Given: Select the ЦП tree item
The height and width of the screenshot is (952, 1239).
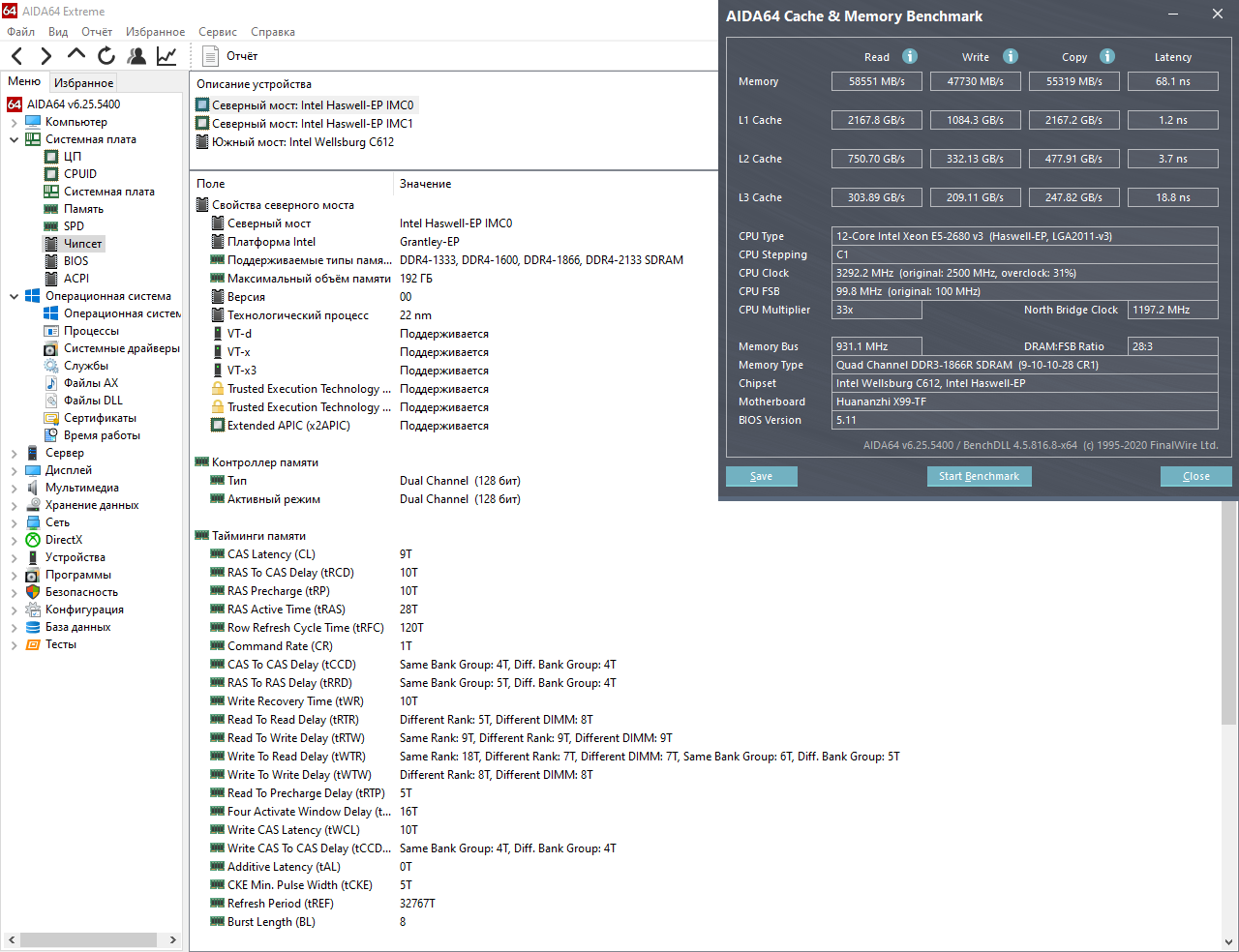Looking at the screenshot, I should (72, 157).
